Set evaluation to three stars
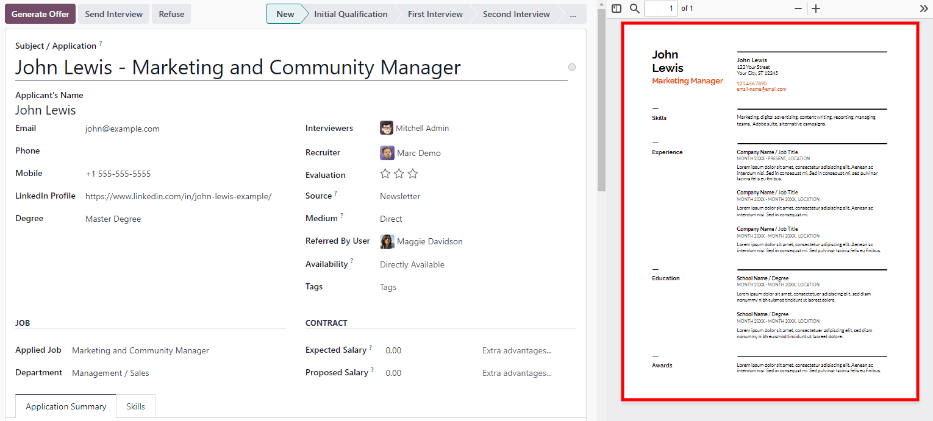The image size is (933, 421). (x=413, y=174)
